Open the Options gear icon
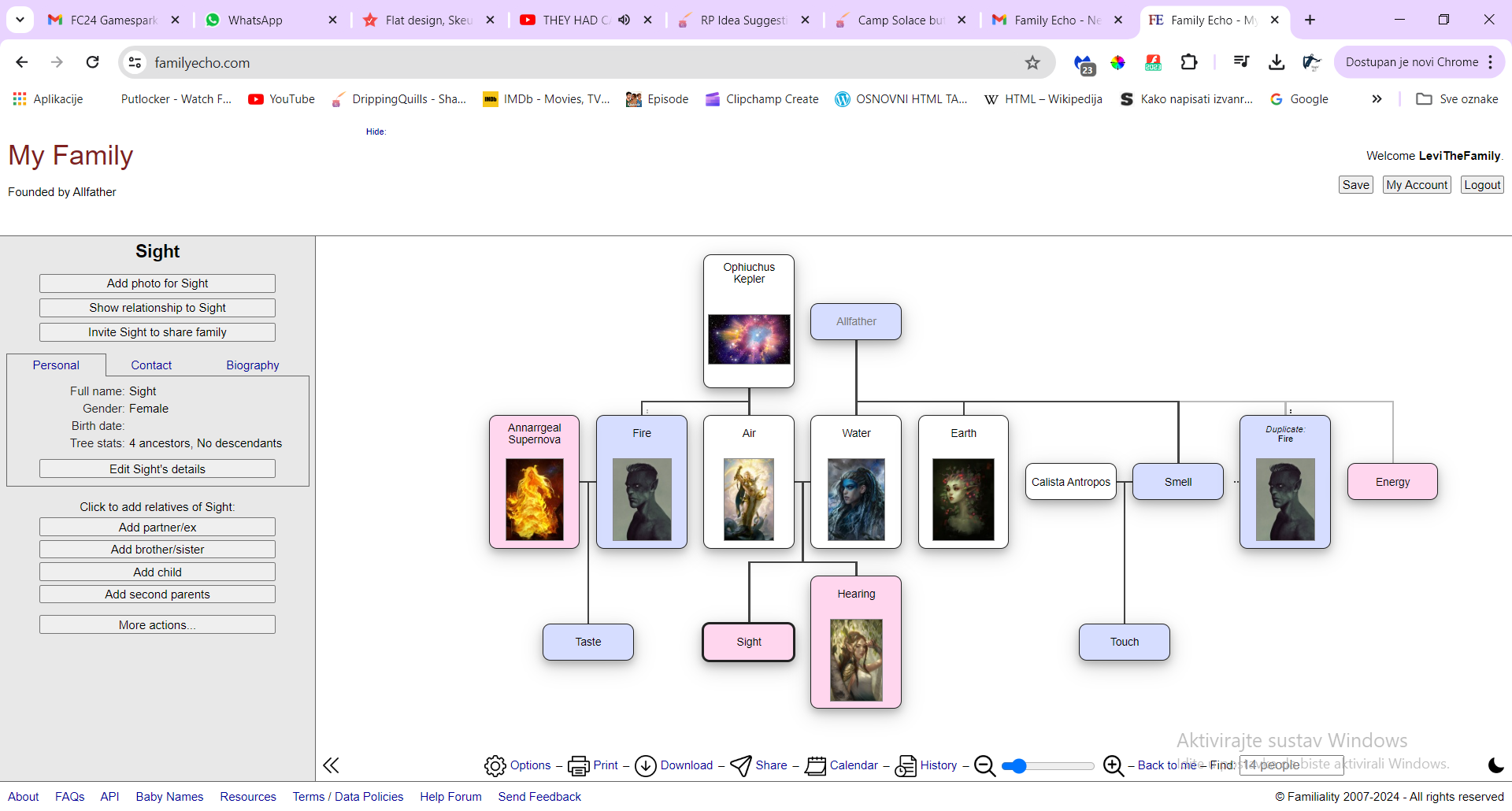Screen dimensions: 1512x811 [x=495, y=765]
